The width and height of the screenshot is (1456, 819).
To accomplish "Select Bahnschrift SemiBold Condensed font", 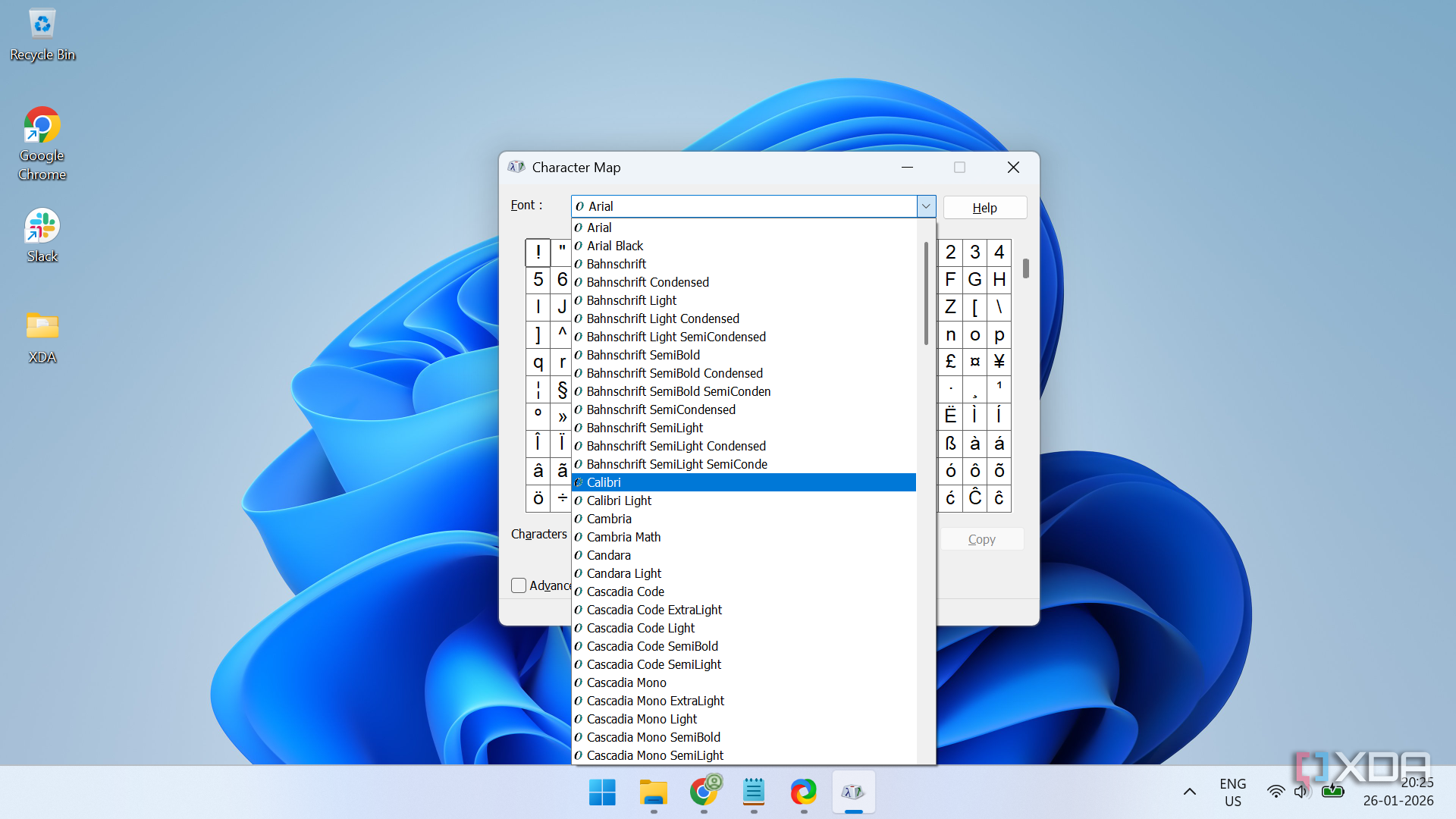I will [x=744, y=373].
